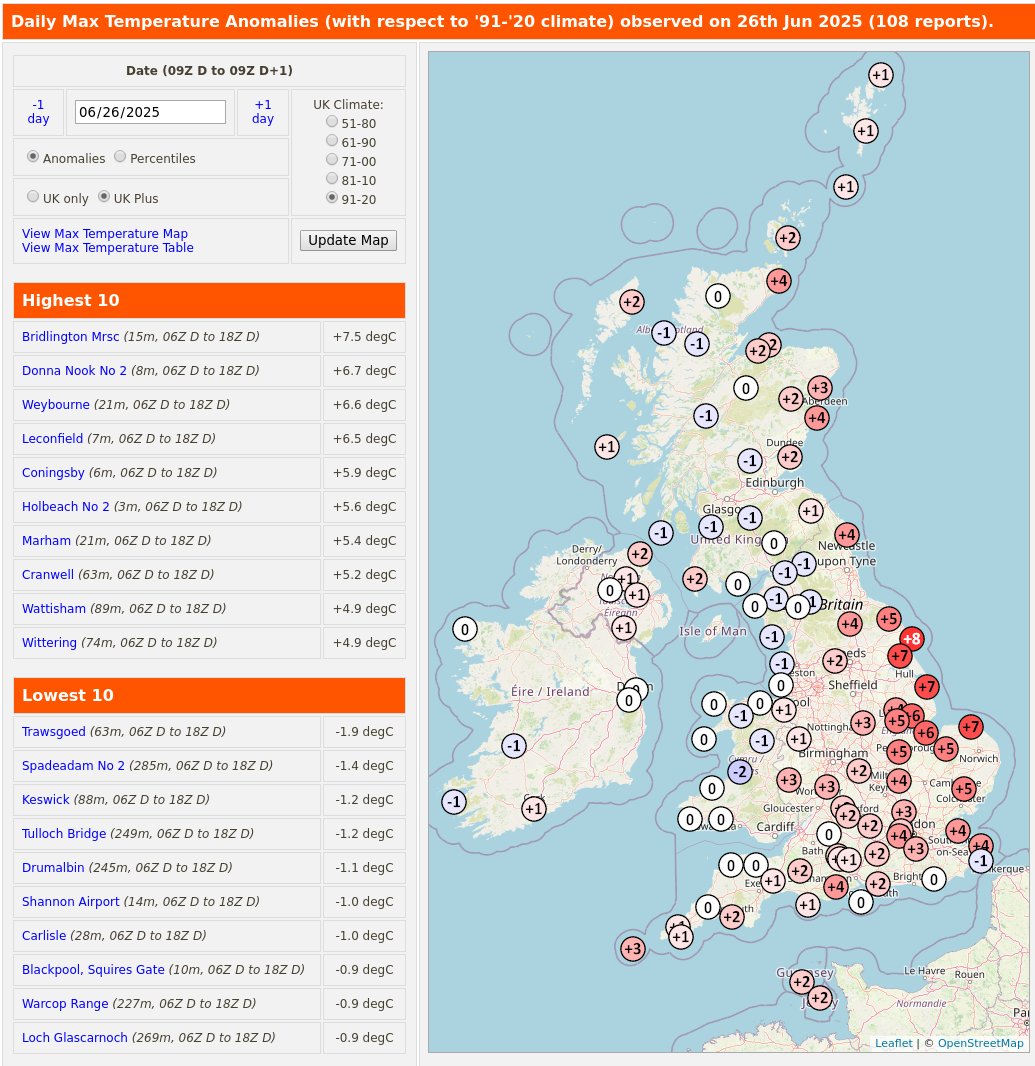Click the +1 marker west of Scotland

(607, 447)
